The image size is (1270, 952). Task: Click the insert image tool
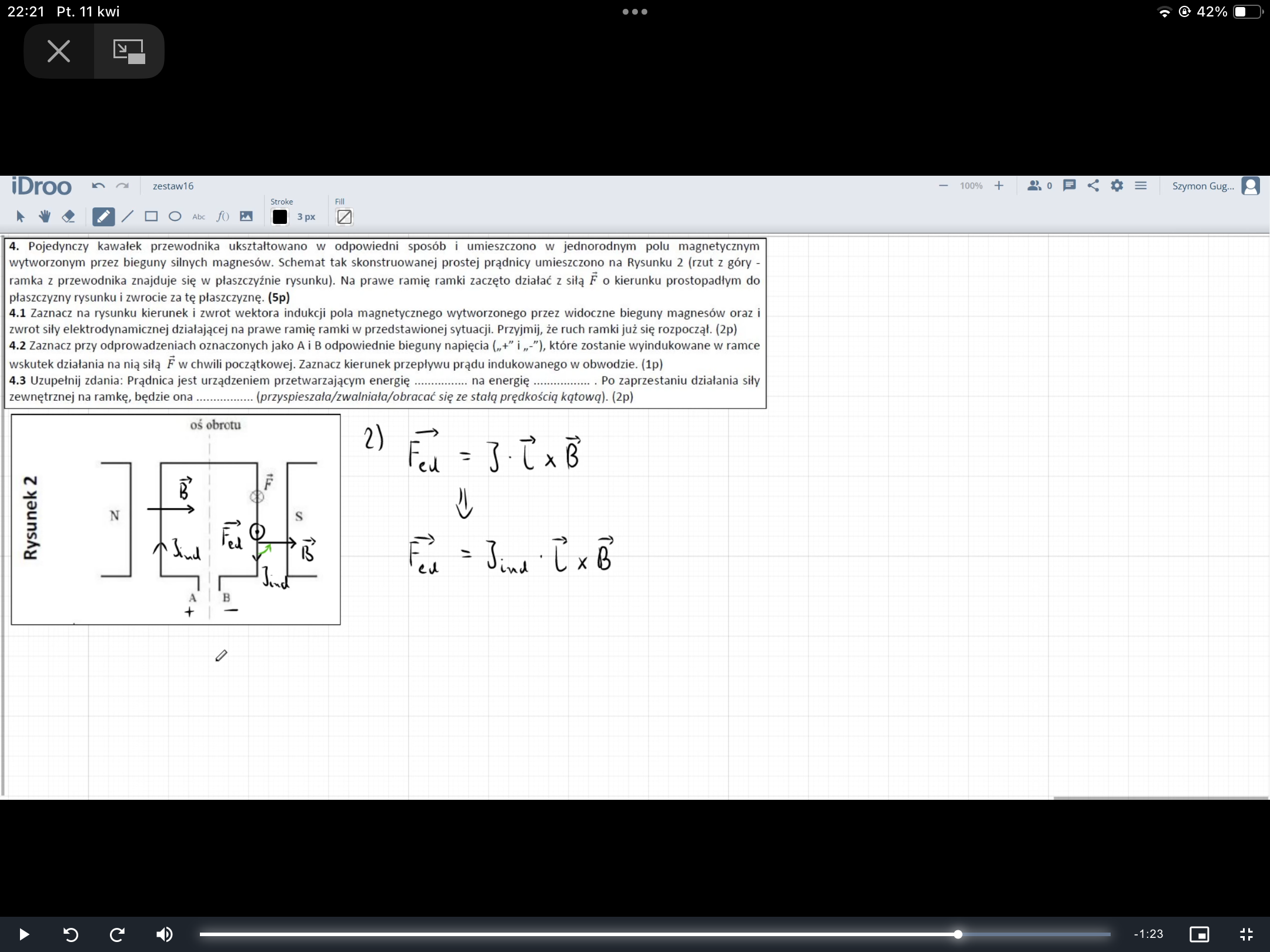point(246,217)
